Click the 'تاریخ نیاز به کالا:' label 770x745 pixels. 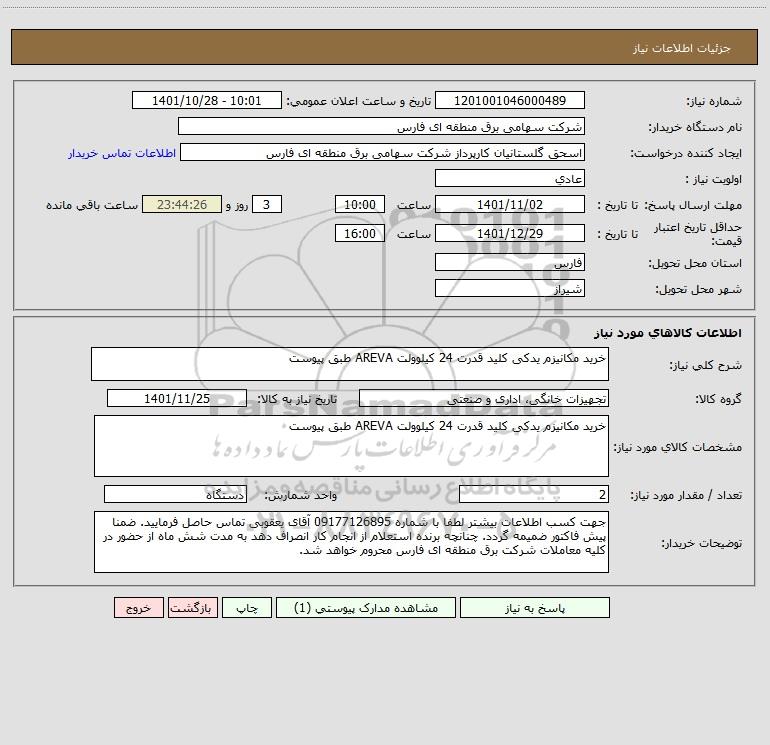(x=297, y=399)
